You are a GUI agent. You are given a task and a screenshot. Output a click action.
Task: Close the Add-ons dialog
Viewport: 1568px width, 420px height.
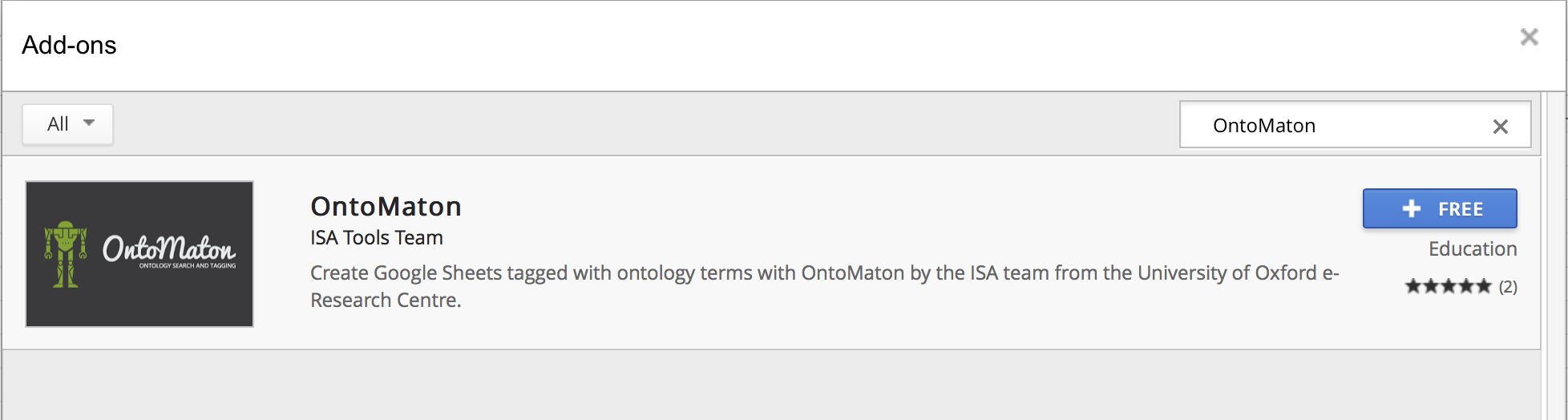1529,37
